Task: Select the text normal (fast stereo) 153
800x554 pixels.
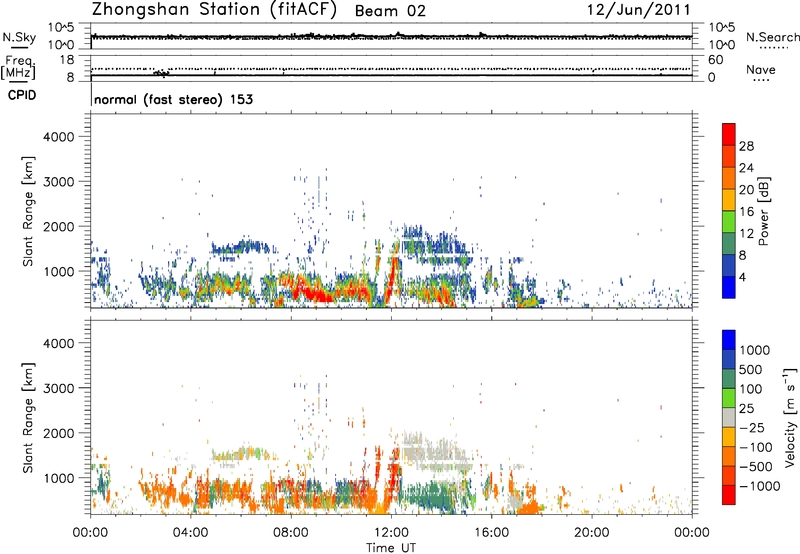Action: click(173, 99)
